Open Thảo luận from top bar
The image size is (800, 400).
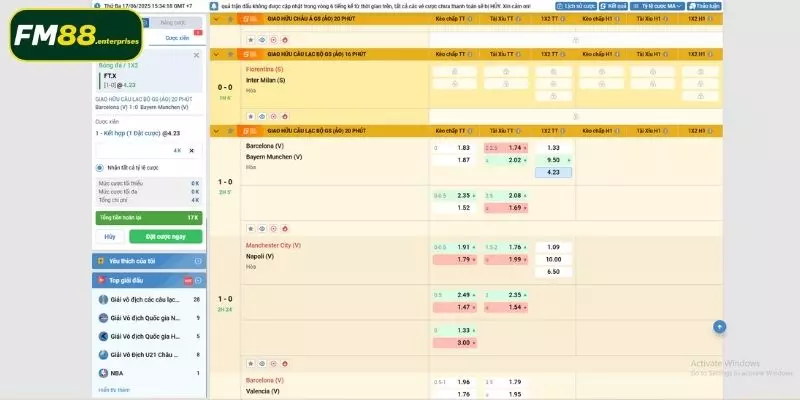(x=704, y=6)
